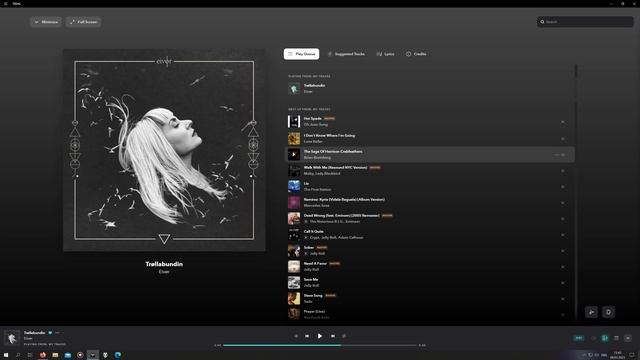Remove I Don't Know Where I'm Going from queue
The height and width of the screenshot is (360, 640).
tap(563, 139)
